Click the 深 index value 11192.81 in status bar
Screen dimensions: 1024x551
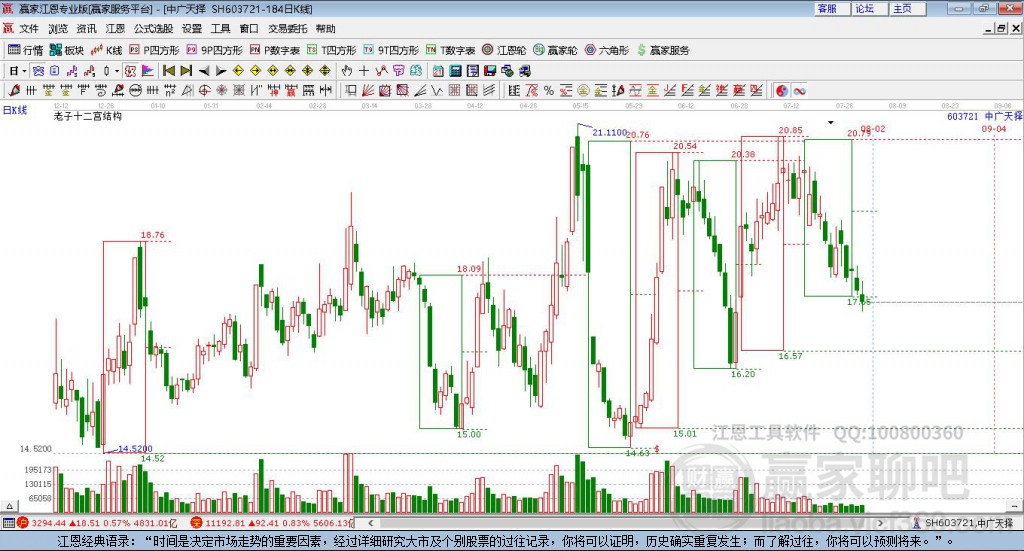click(x=227, y=523)
